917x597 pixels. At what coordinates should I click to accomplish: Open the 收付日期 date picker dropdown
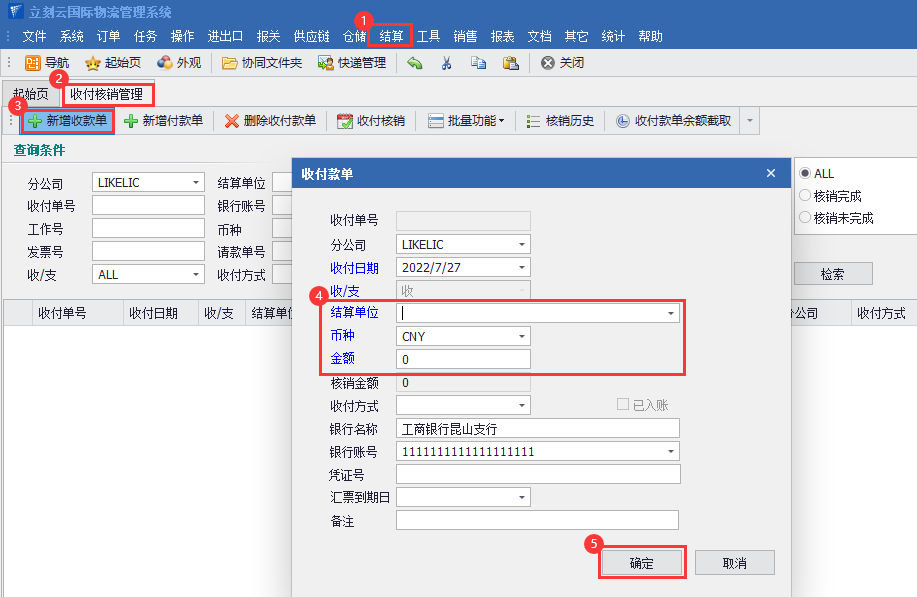point(522,268)
